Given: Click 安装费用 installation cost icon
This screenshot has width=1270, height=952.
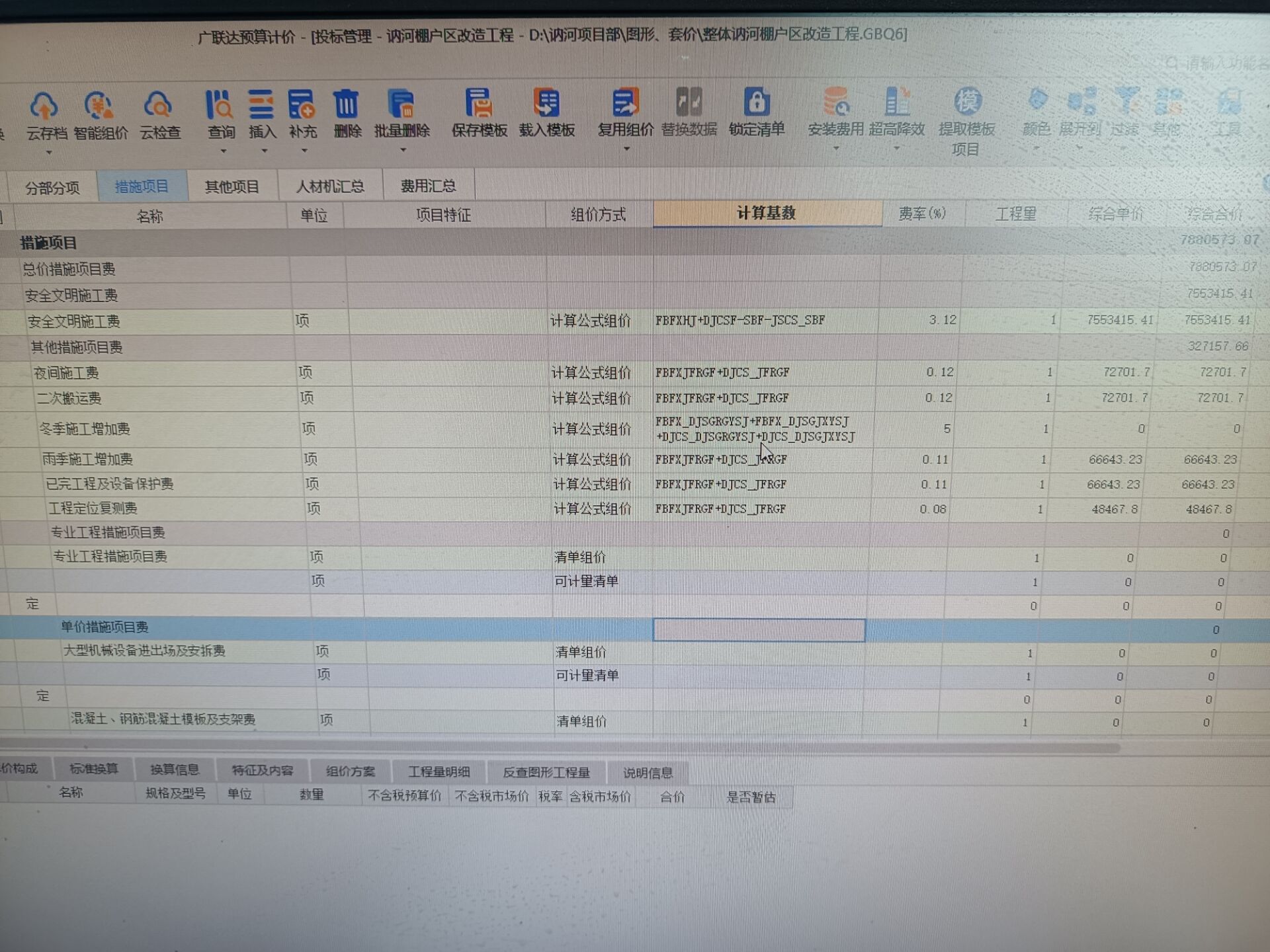Looking at the screenshot, I should 836,102.
